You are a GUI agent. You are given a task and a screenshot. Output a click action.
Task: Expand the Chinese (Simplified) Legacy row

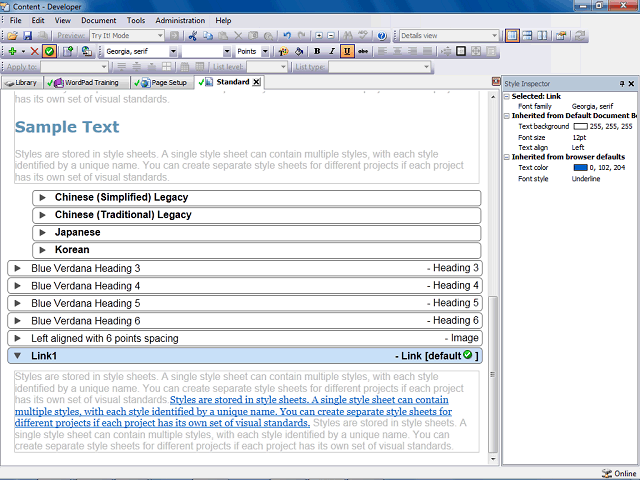point(42,198)
